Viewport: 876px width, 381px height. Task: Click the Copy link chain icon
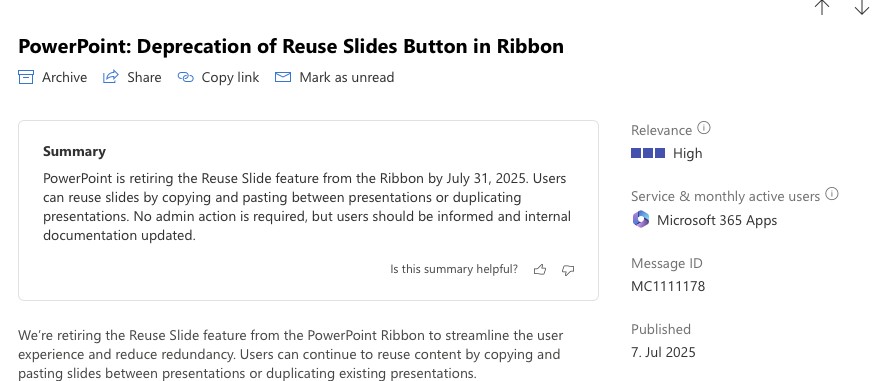click(185, 77)
